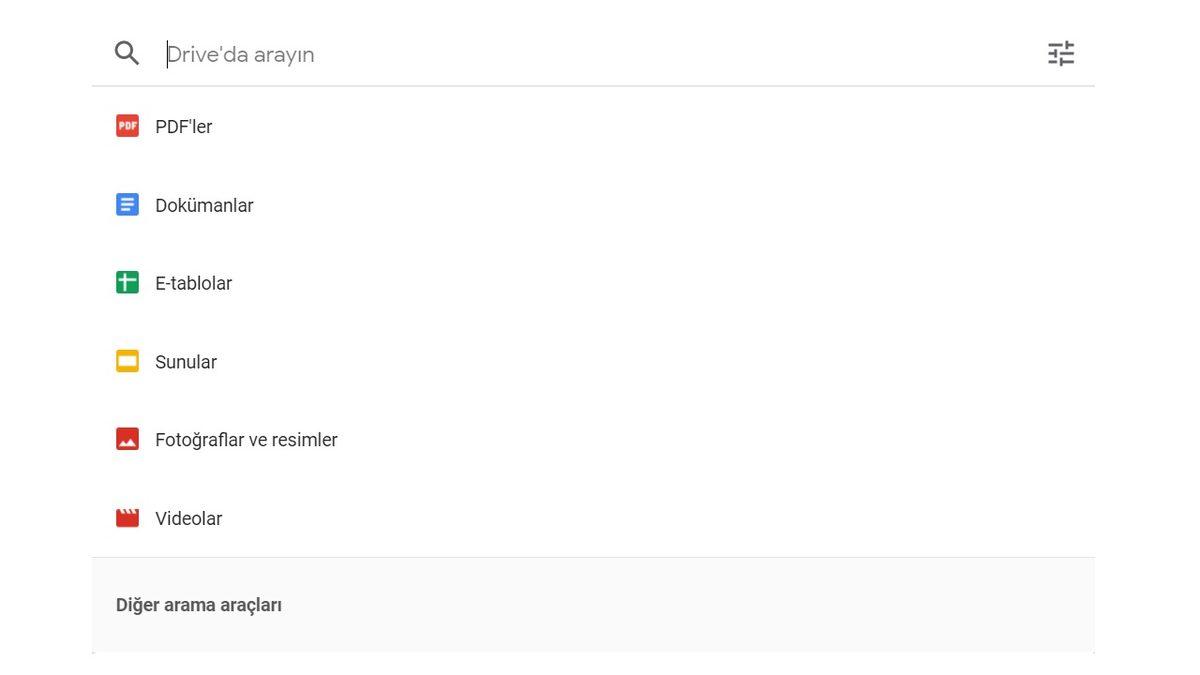Dismiss suggestions by clicking outside the panel
The height and width of the screenshot is (675, 1200).
coord(1150,400)
